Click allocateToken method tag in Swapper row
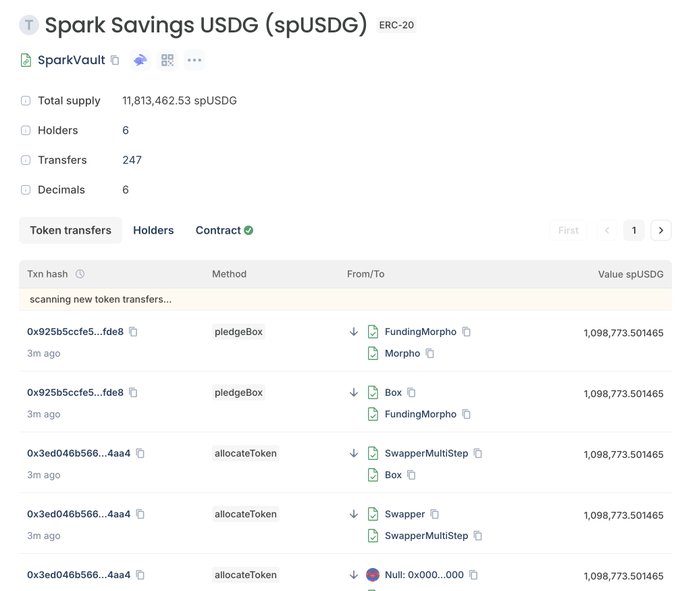The image size is (680, 591). [245, 514]
